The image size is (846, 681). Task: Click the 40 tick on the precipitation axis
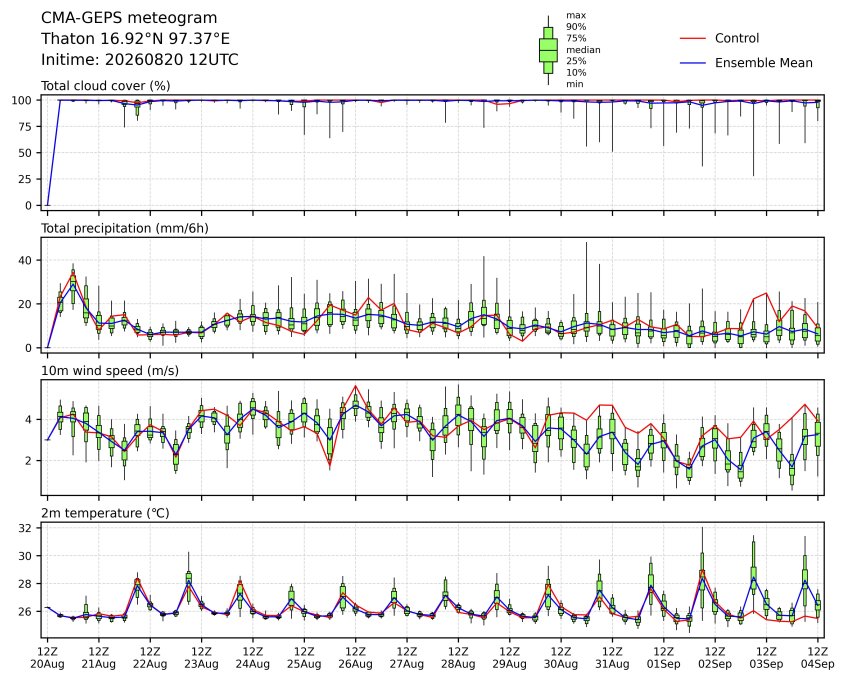coord(26,260)
